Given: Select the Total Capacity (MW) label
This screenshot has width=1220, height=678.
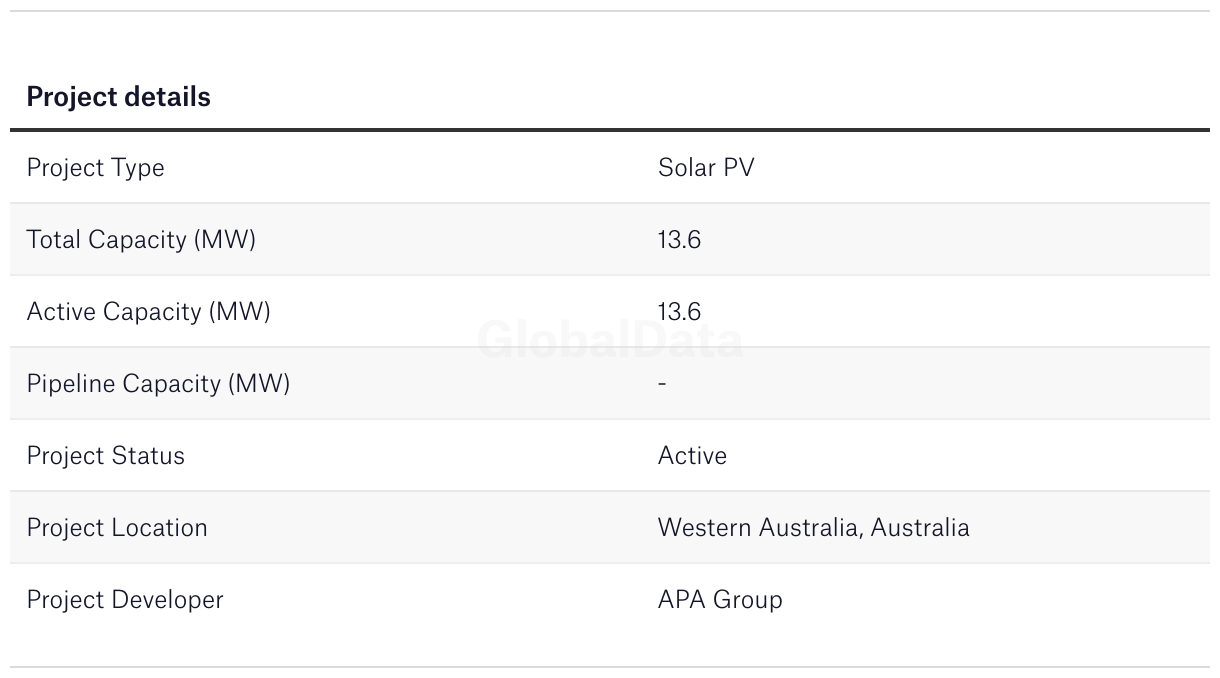Looking at the screenshot, I should (x=141, y=239).
